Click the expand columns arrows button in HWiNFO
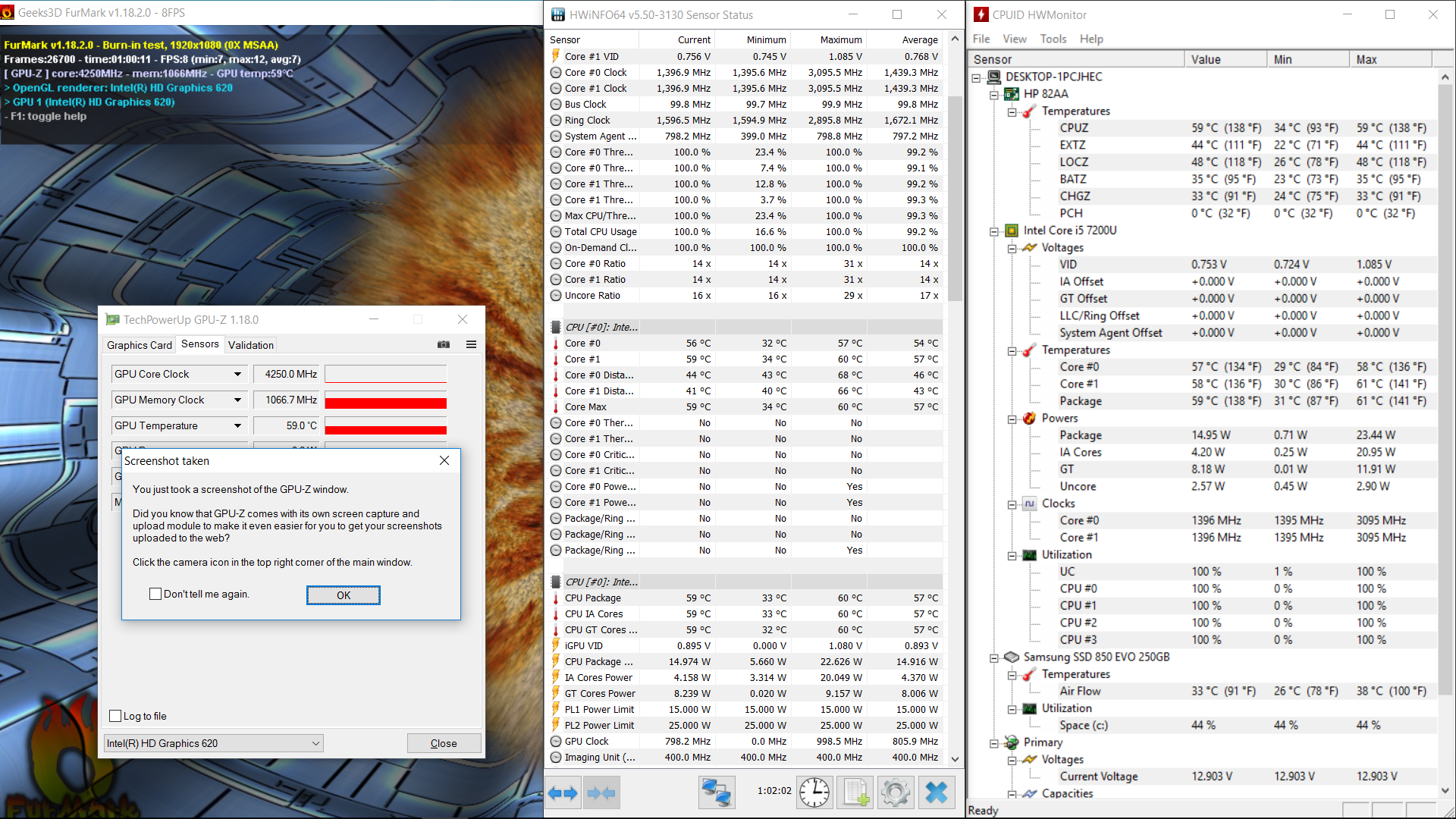This screenshot has height=819, width=1456. [563, 793]
